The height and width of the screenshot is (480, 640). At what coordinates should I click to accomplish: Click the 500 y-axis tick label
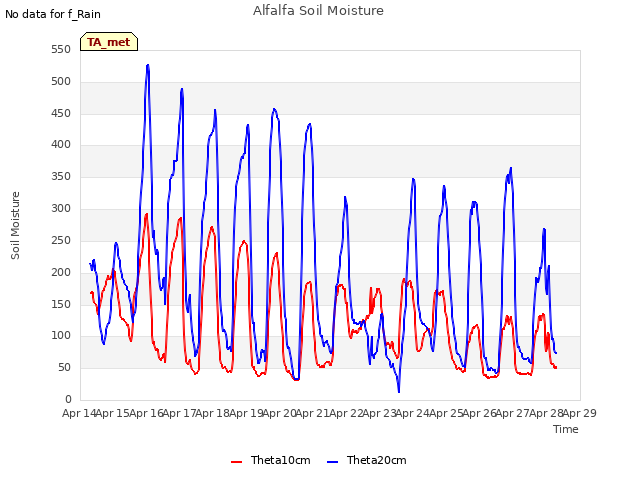[61, 81]
